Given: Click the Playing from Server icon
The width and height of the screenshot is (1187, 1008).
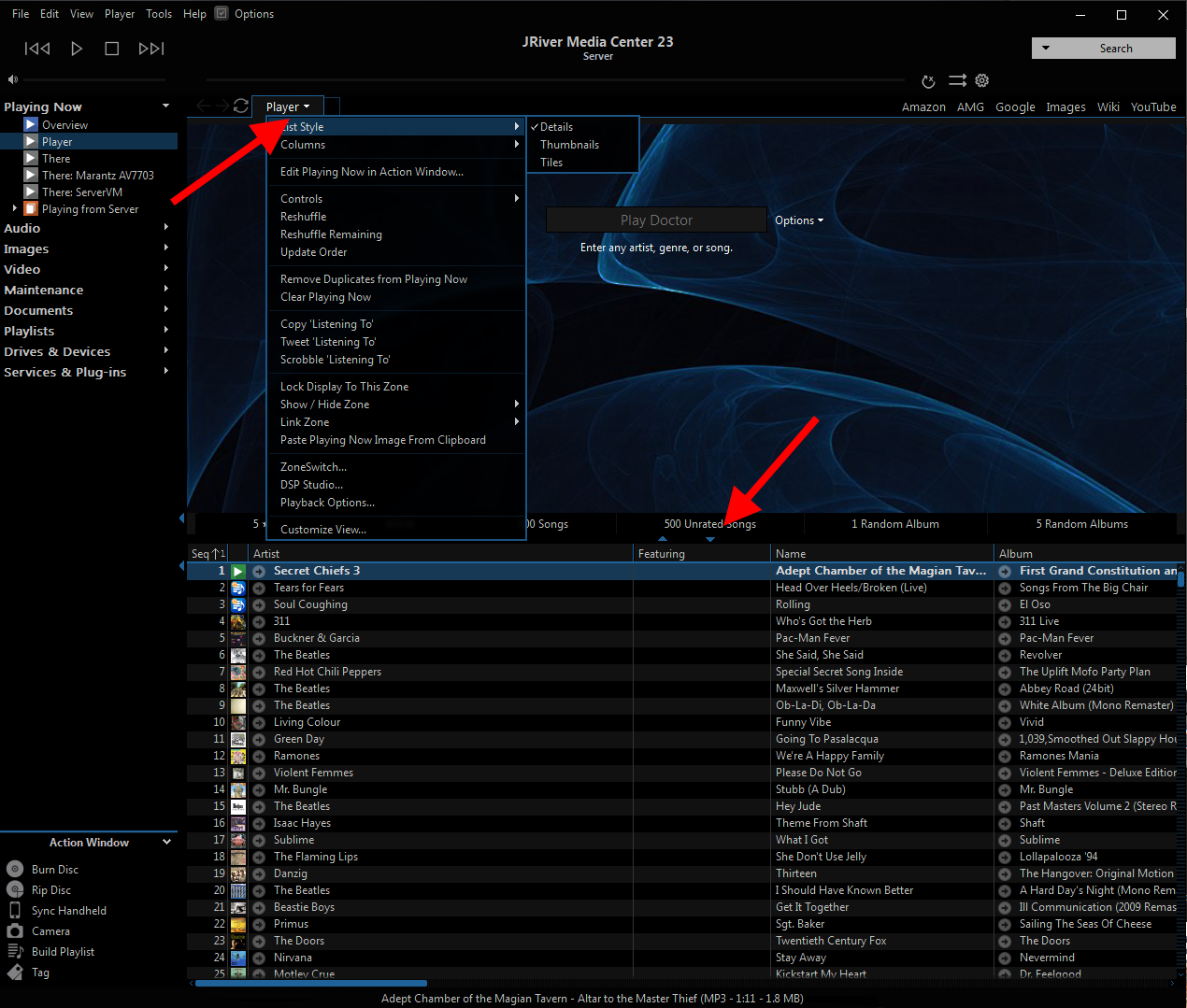Looking at the screenshot, I should [x=31, y=208].
